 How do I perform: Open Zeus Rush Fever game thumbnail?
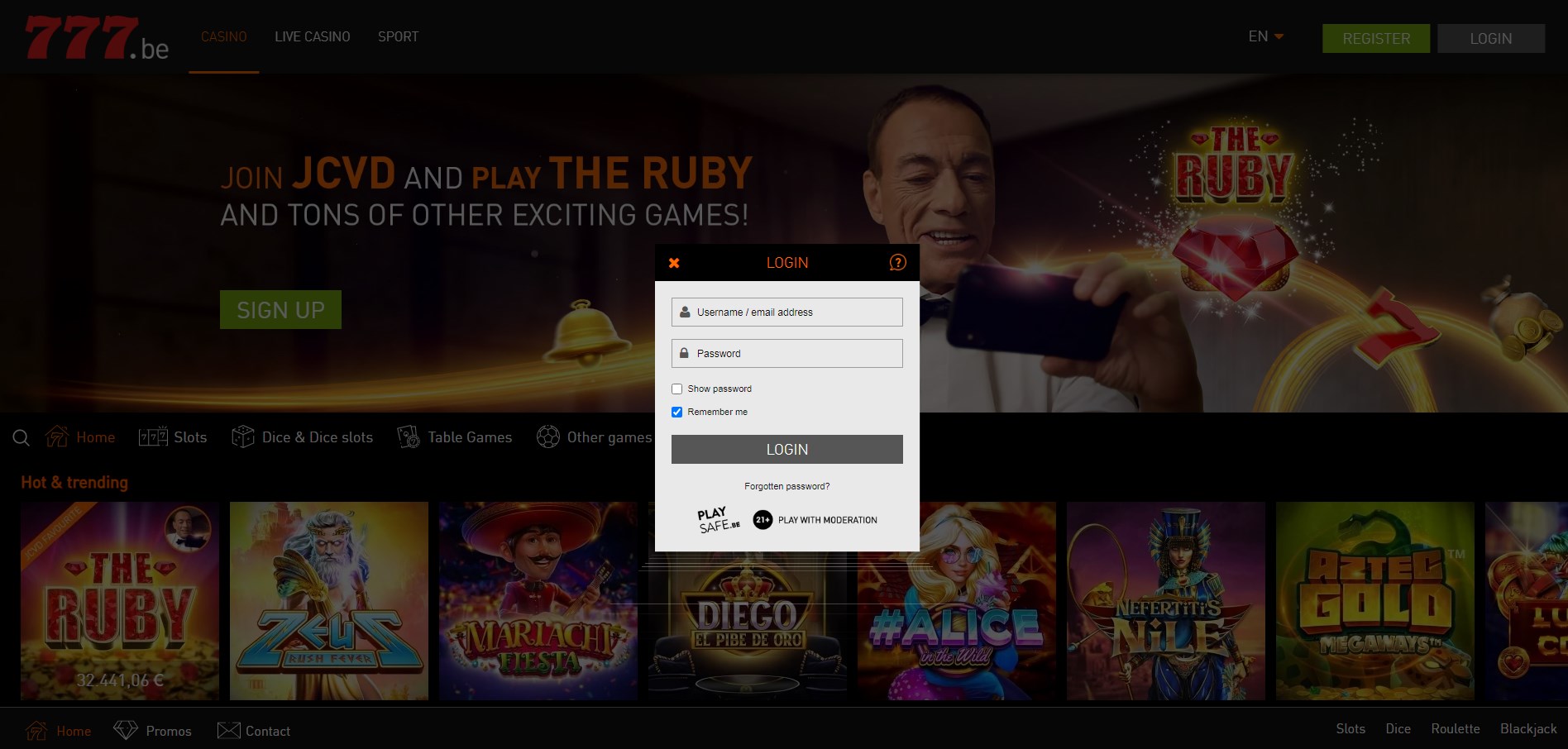[x=329, y=601]
